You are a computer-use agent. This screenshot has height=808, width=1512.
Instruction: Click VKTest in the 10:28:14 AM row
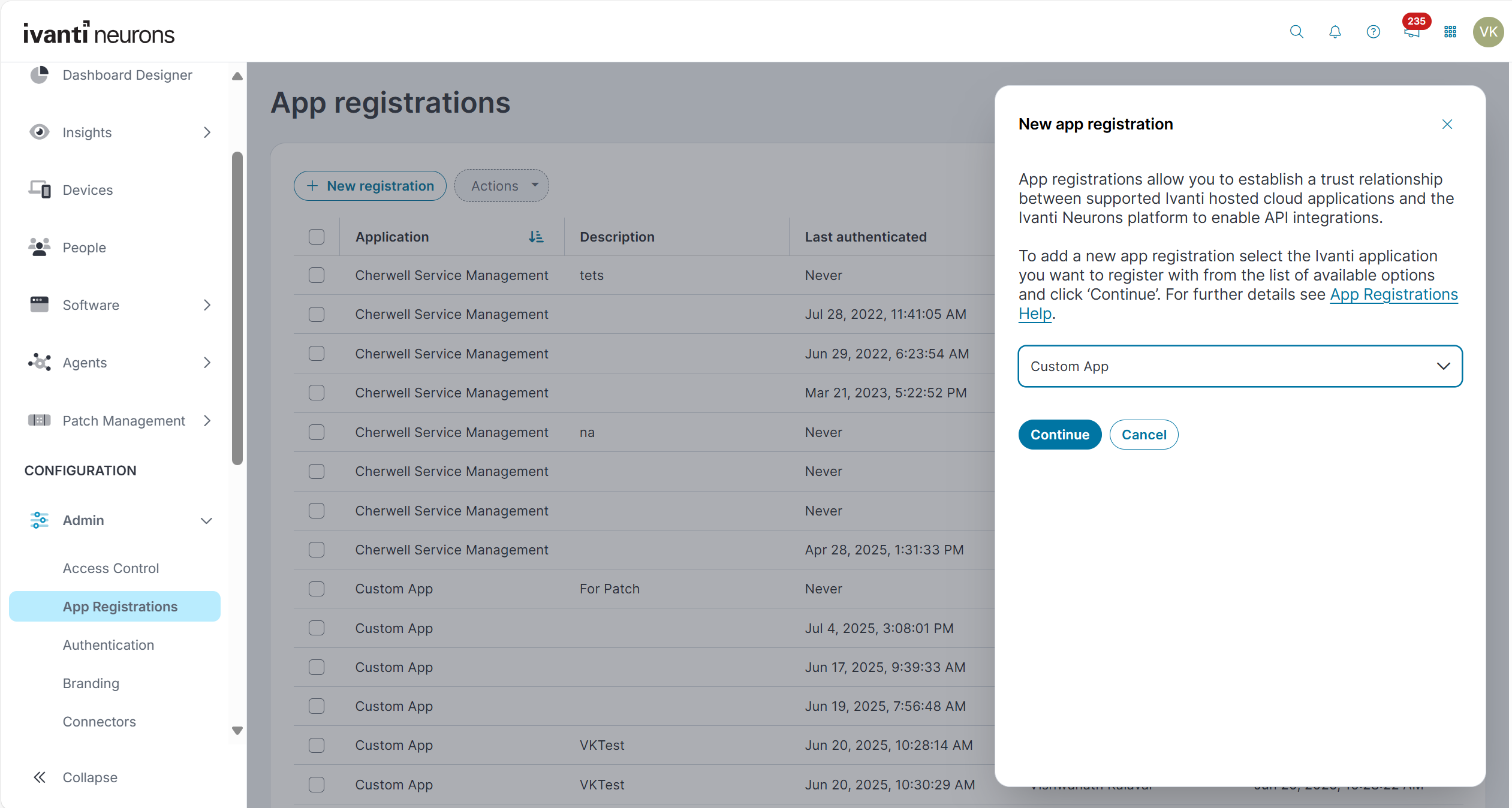(602, 745)
